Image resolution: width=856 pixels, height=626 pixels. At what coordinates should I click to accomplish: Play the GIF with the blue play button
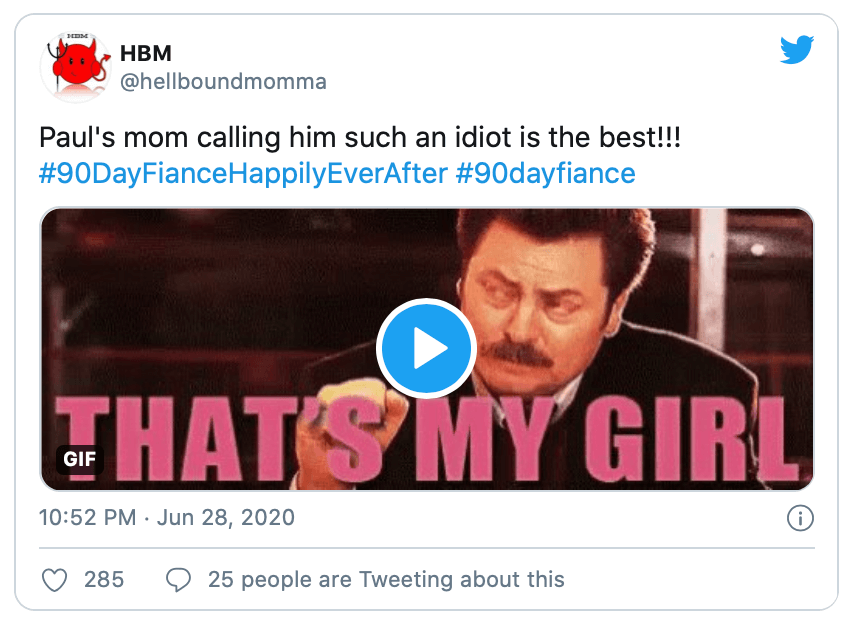[426, 349]
